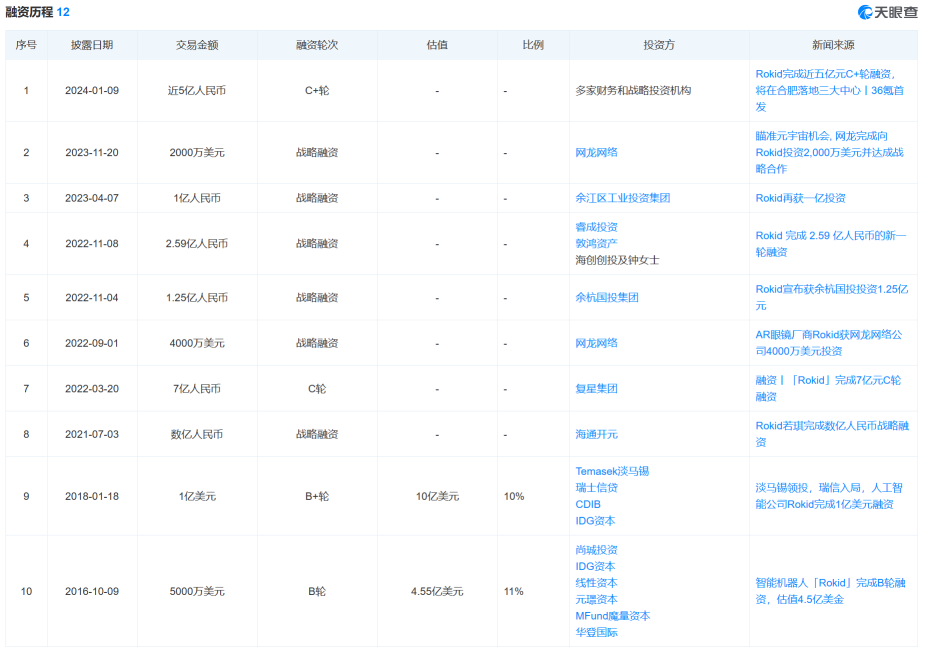Open the MFund魔量资本 investor link
926x650 pixels.
point(612,616)
